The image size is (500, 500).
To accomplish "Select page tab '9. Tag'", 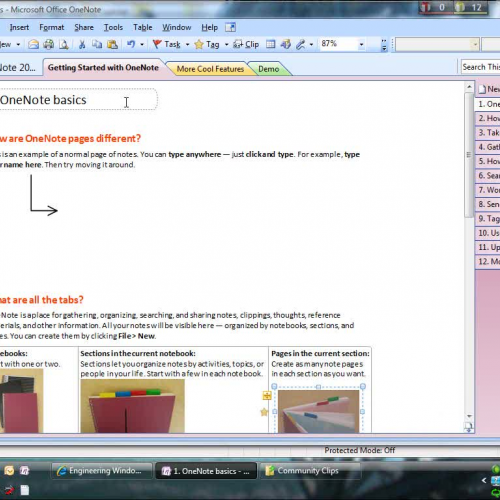I will point(488,219).
